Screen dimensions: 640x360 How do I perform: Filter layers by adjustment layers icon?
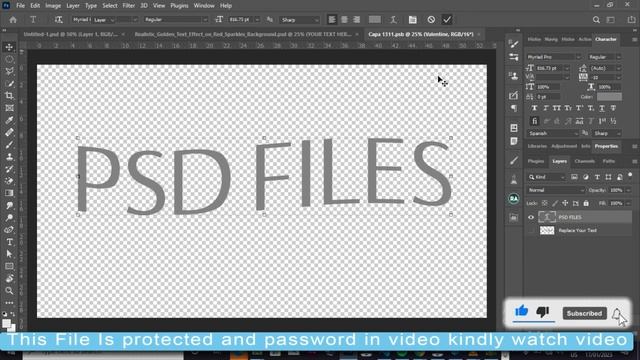coord(586,177)
